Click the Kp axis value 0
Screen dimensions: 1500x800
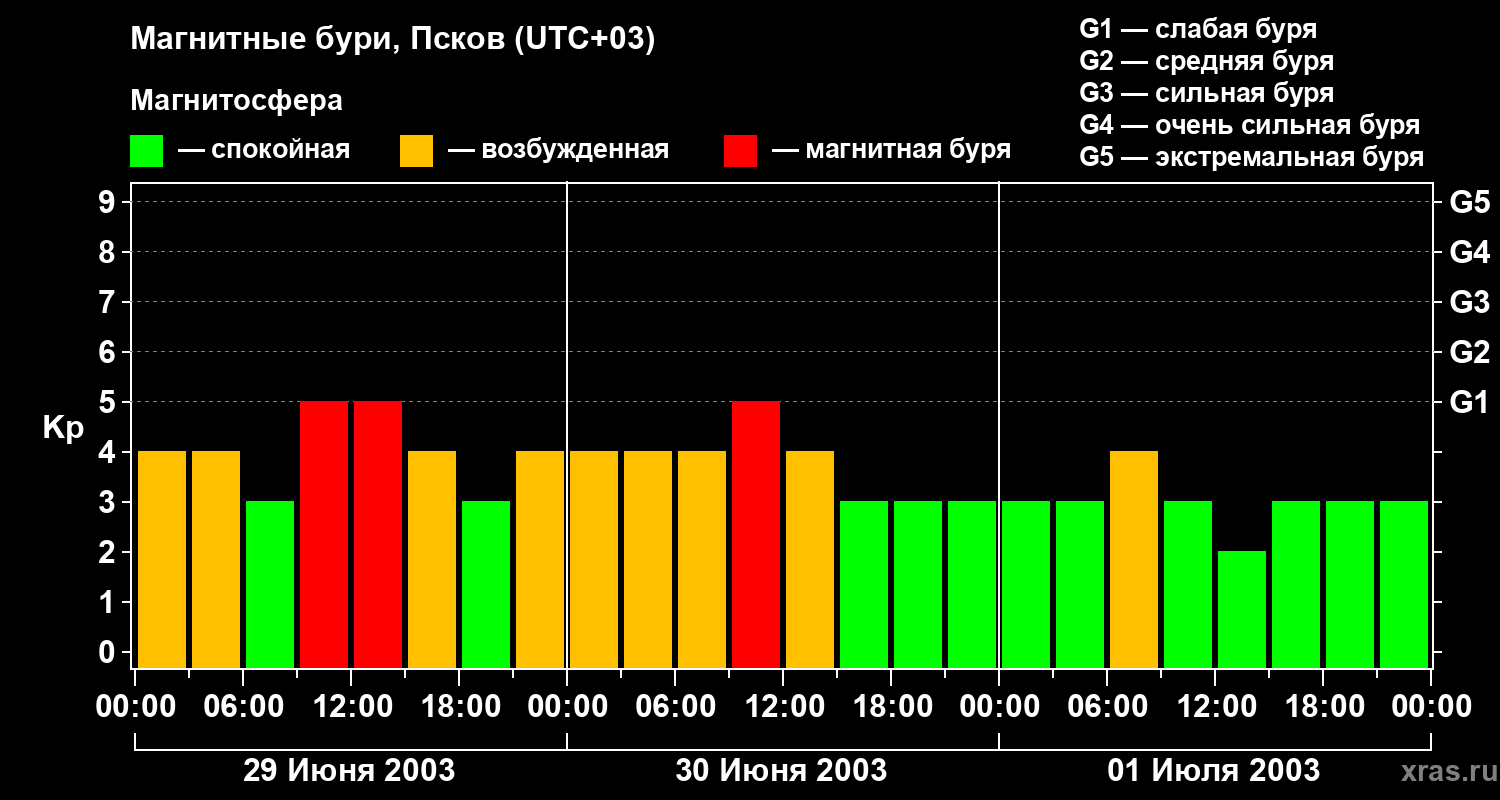[109, 652]
